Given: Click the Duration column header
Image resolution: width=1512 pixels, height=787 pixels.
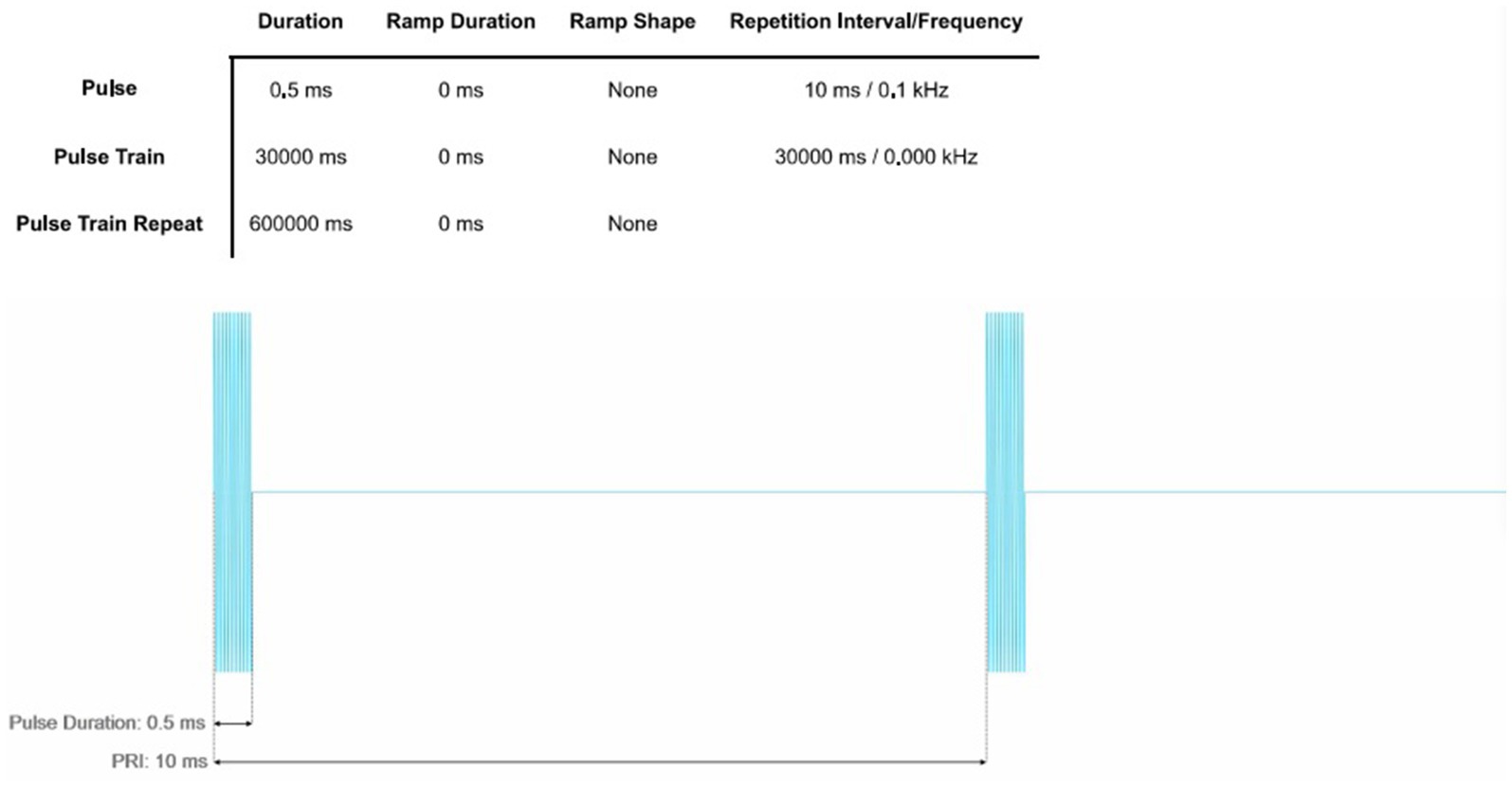Looking at the screenshot, I should 301,22.
